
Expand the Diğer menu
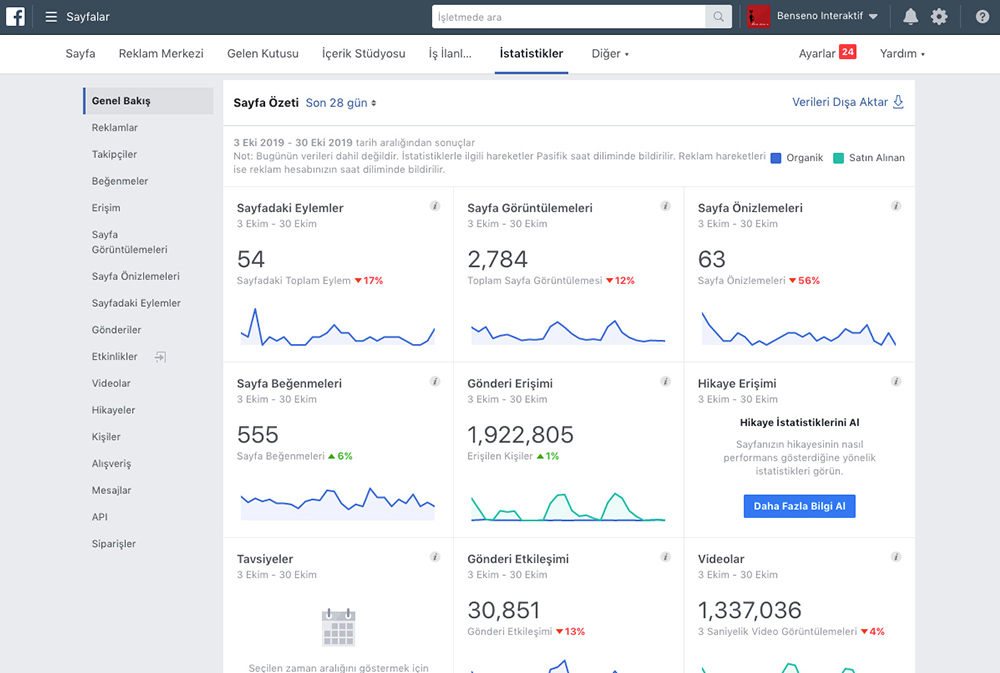610,54
